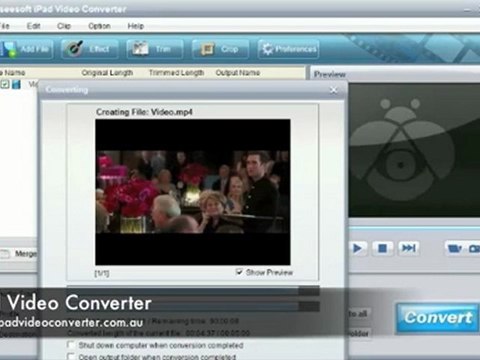Disable the Show Preview checkbox
Viewport: 480px width, 360px height.
click(239, 272)
